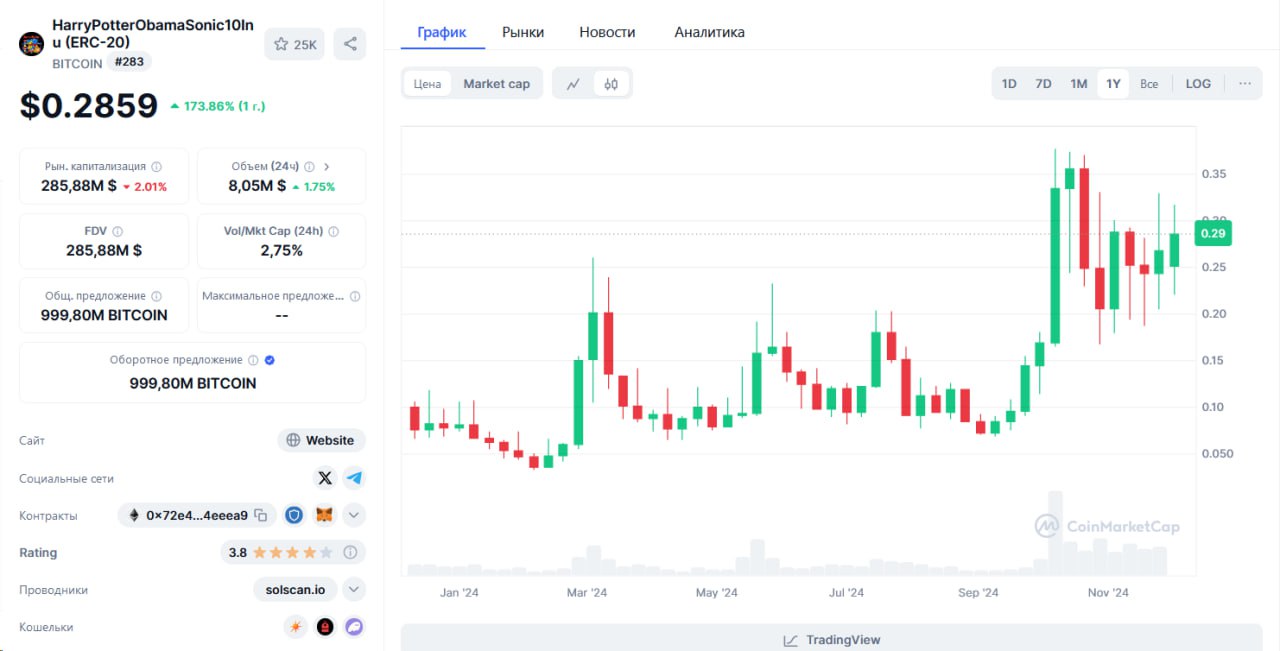Add token to MetaMask via fox icon
Image resolution: width=1280 pixels, height=651 pixels.
(x=325, y=515)
